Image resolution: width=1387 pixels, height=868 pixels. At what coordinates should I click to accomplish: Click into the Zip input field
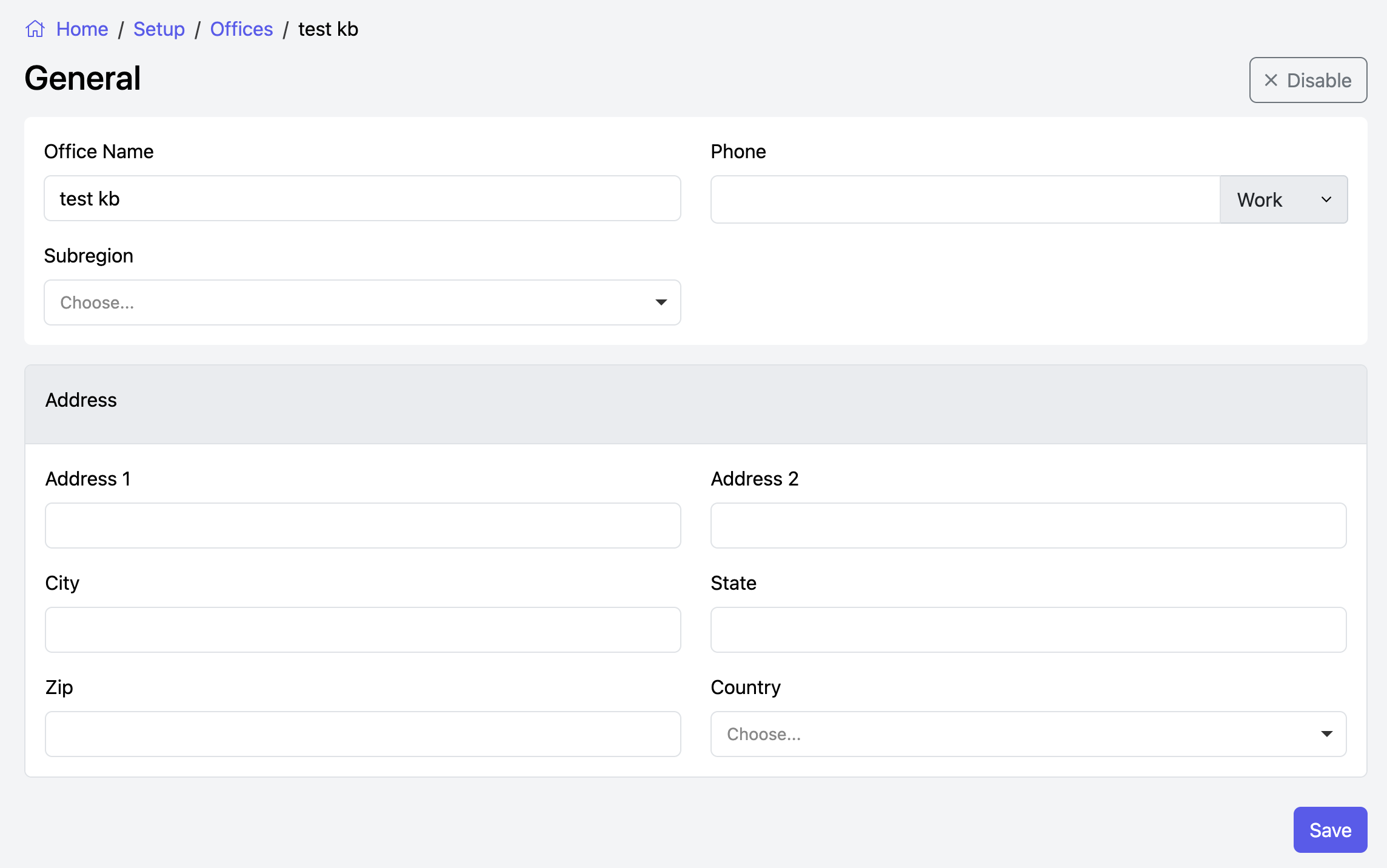(363, 734)
